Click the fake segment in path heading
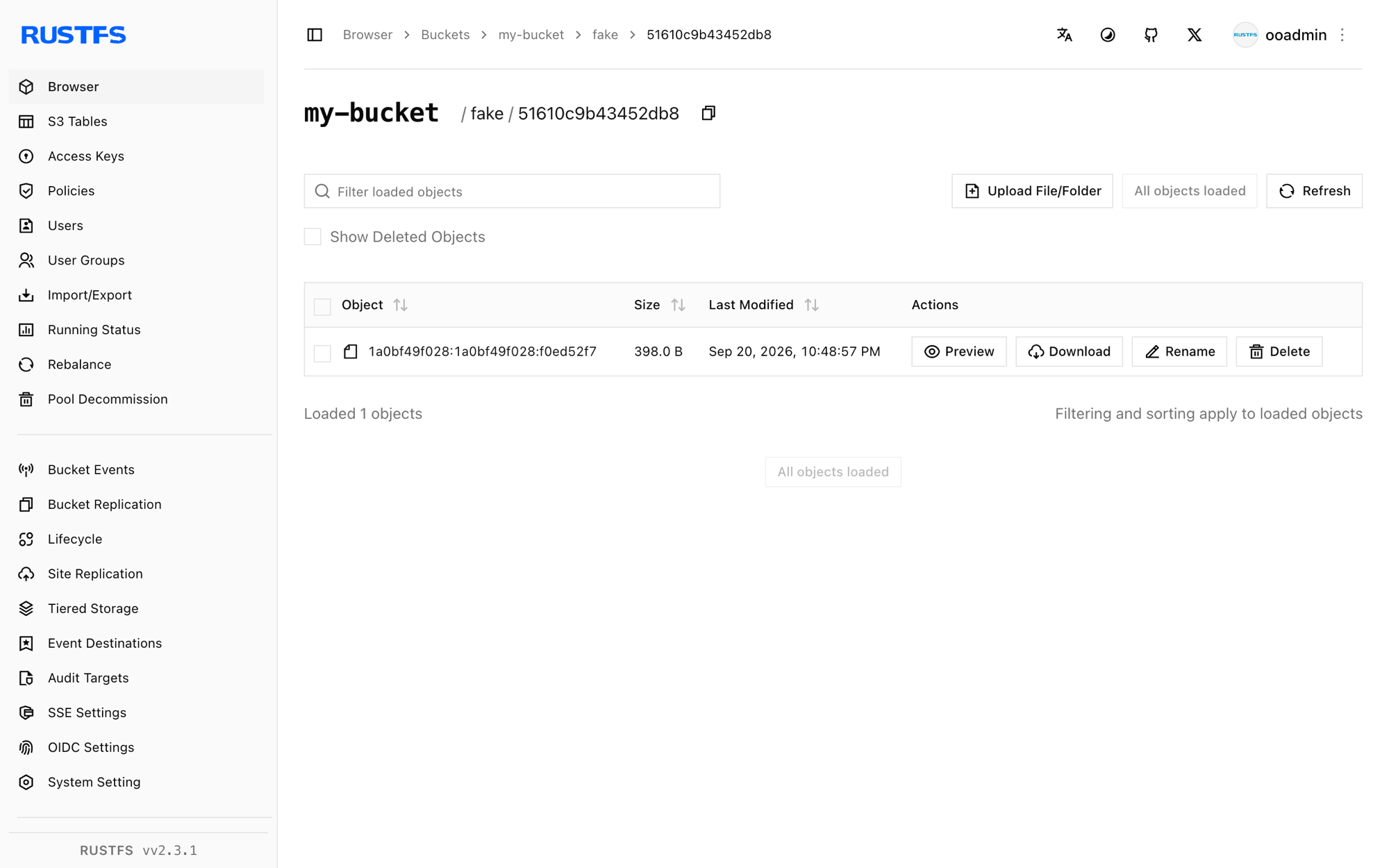1389x868 pixels. 487,113
